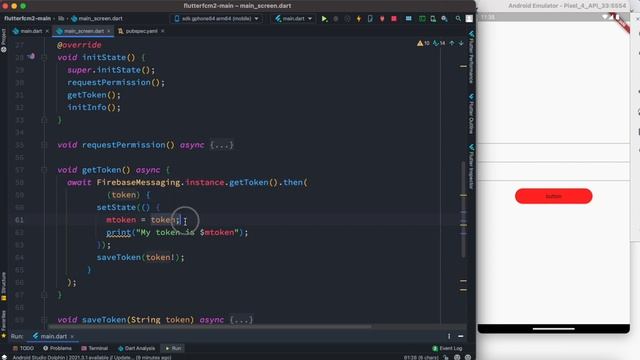Click the horizontal scrollbar under the editor
The width and height of the screenshot is (640, 360).
pos(210,327)
